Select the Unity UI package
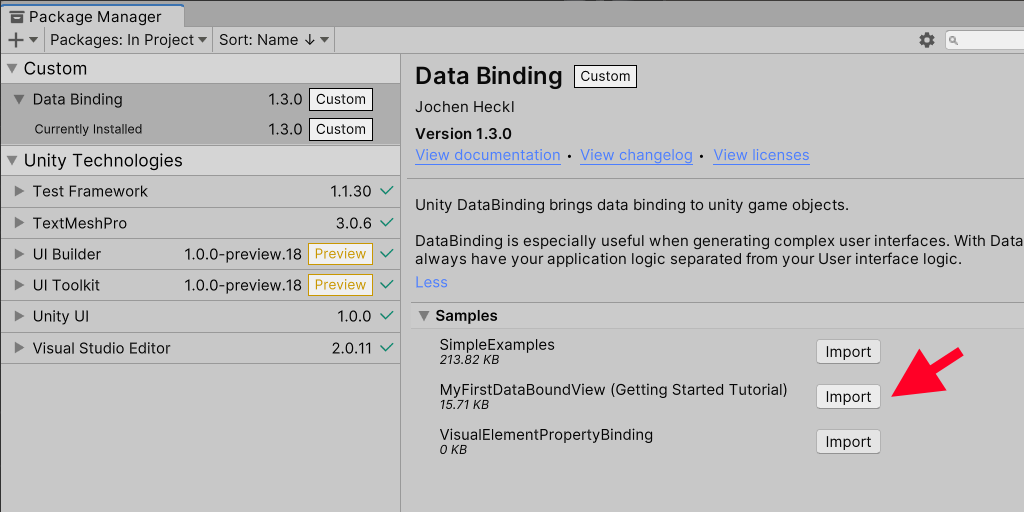The width and height of the screenshot is (1024, 512). (200, 317)
